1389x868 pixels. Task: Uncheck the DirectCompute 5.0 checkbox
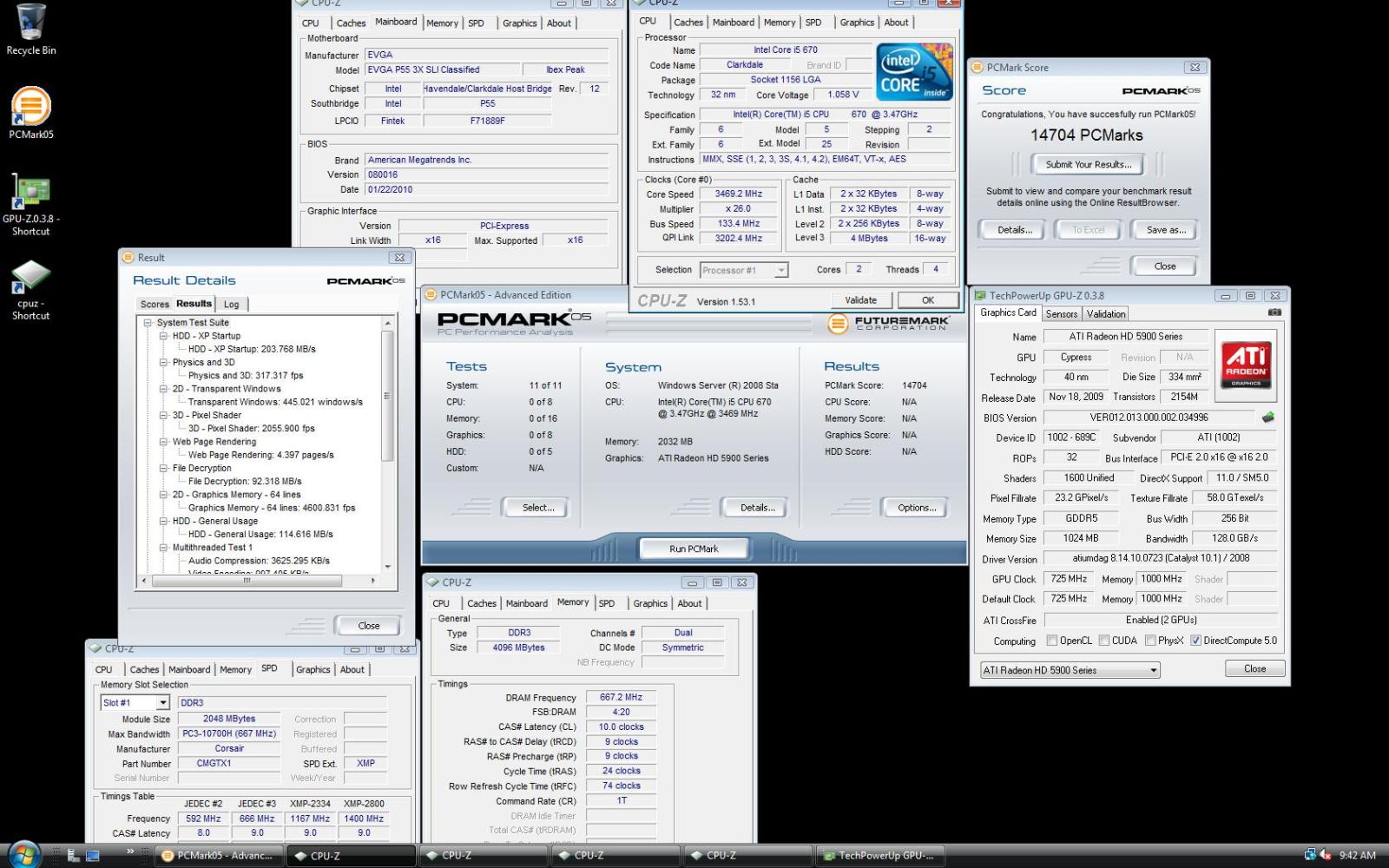(x=1195, y=641)
